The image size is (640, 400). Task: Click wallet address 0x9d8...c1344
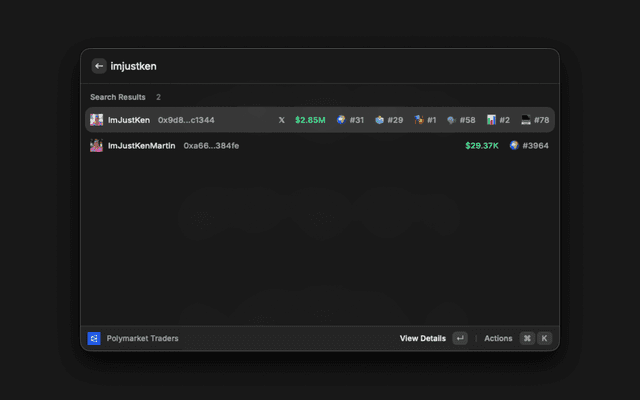(186, 120)
